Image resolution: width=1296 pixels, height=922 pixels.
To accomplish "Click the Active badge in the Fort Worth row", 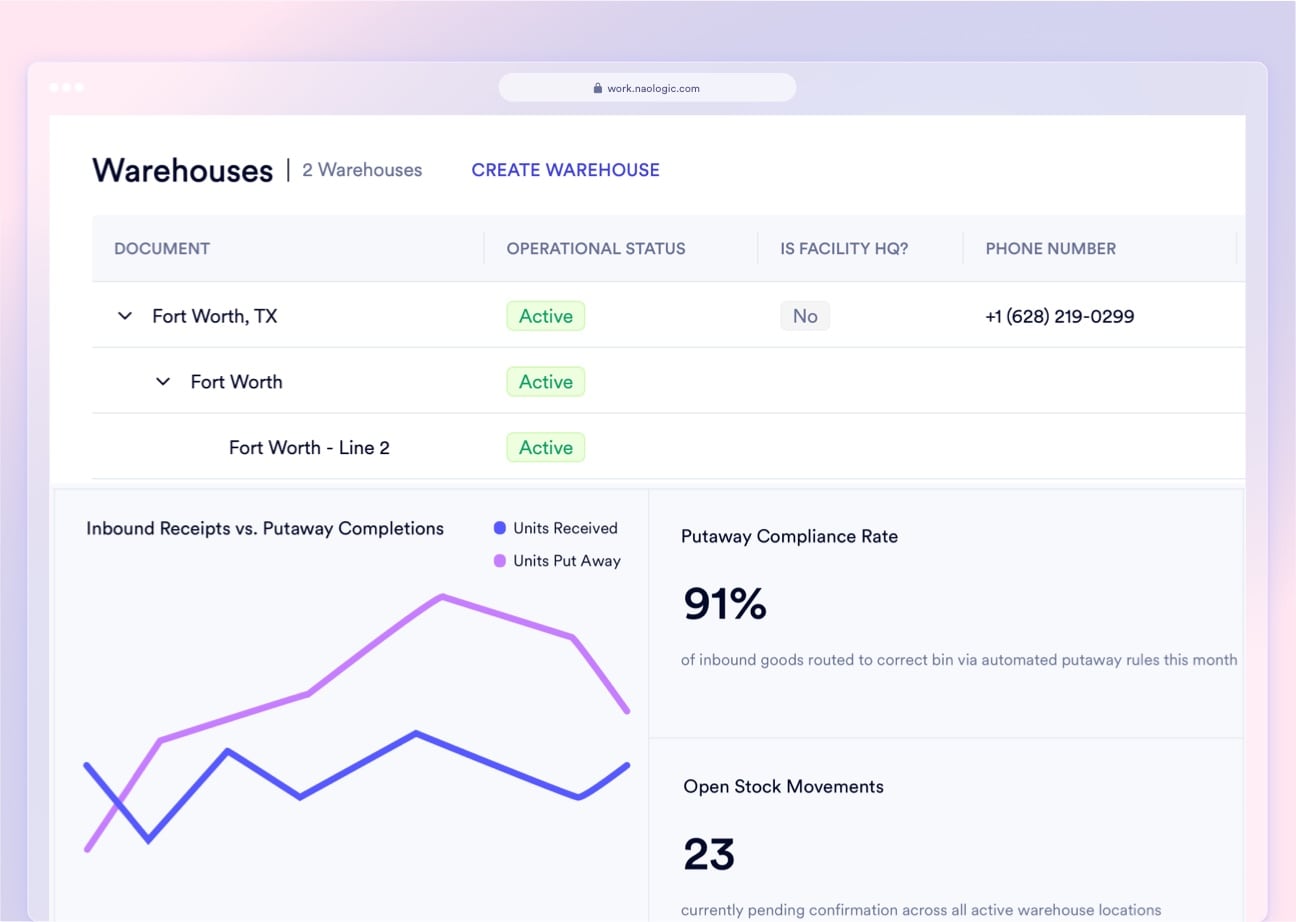I will coord(545,381).
